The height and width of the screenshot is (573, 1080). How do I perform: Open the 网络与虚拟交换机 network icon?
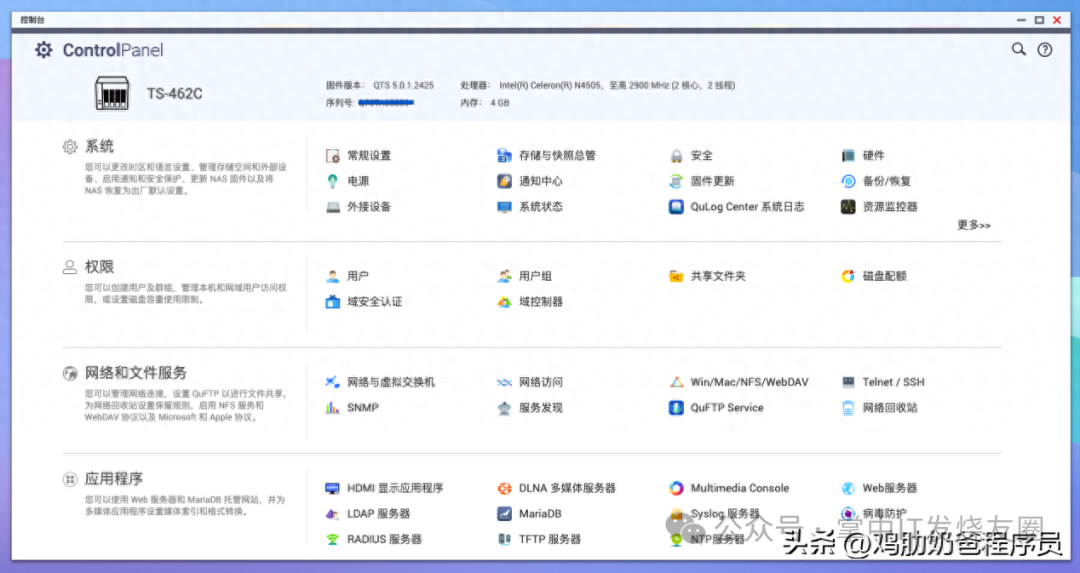[x=333, y=382]
